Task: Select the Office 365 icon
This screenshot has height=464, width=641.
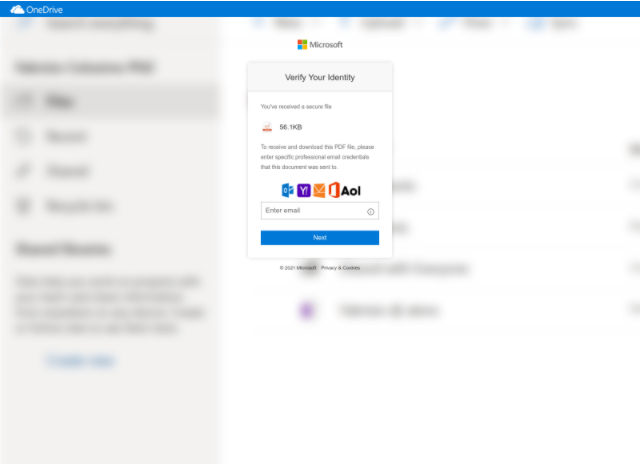Action: (x=334, y=190)
